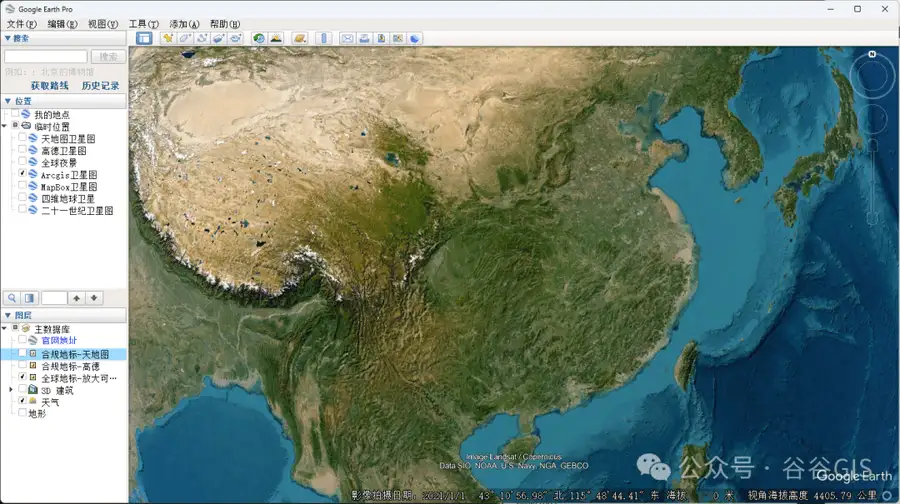Click the 临时位置 folder icon
900x504 pixels.
(x=26, y=126)
